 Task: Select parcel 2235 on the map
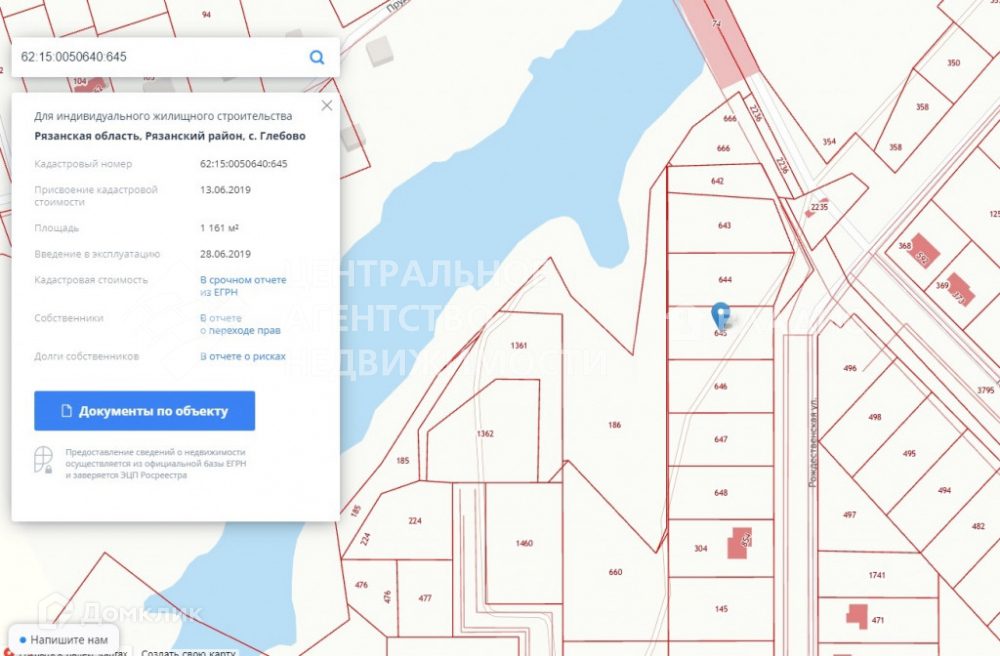click(819, 207)
